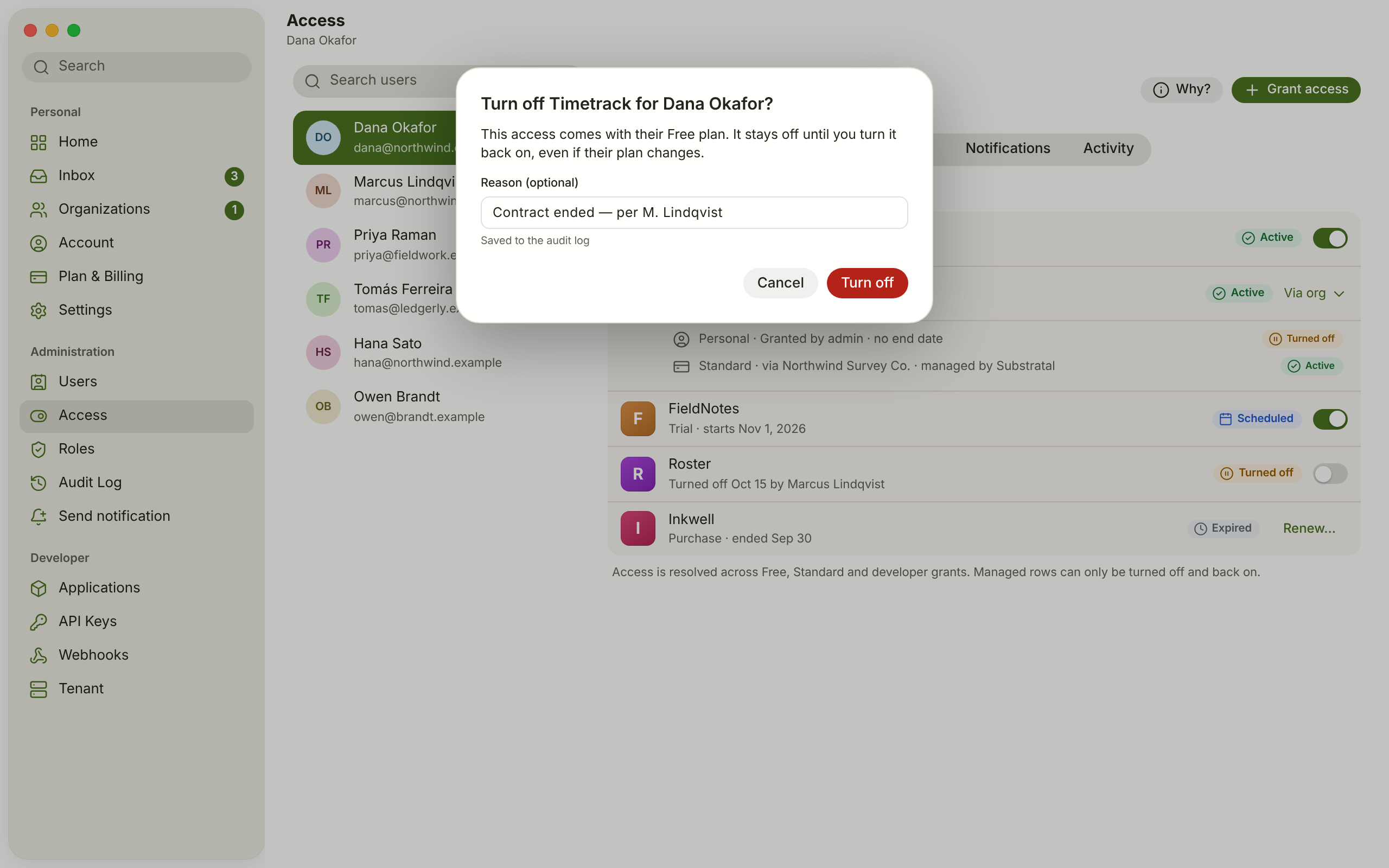Screen dimensions: 1389x868
Task: Click the Inbox tray icon
Action: [x=39, y=176]
